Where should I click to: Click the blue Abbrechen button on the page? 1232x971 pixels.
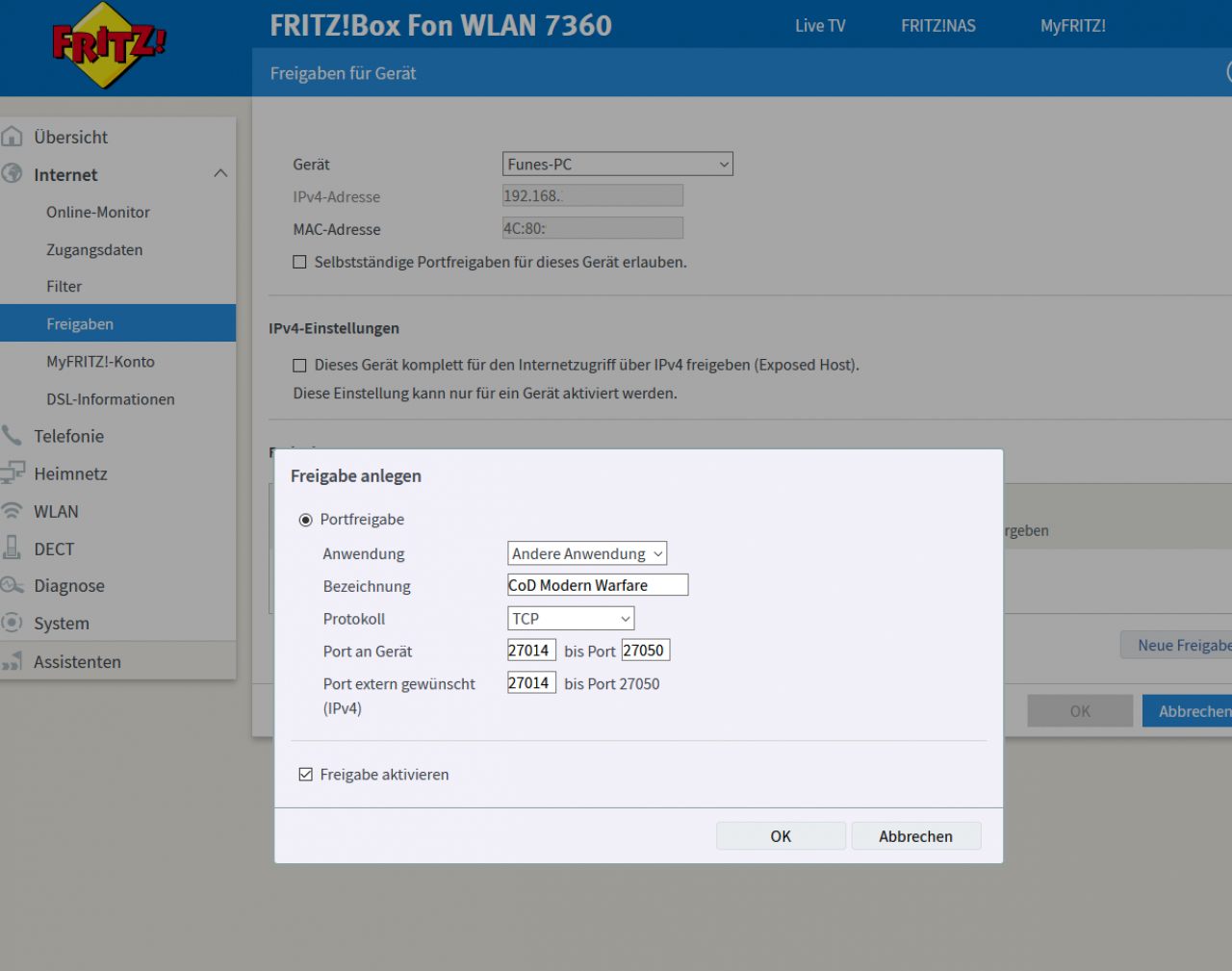pyautogui.click(x=1188, y=711)
